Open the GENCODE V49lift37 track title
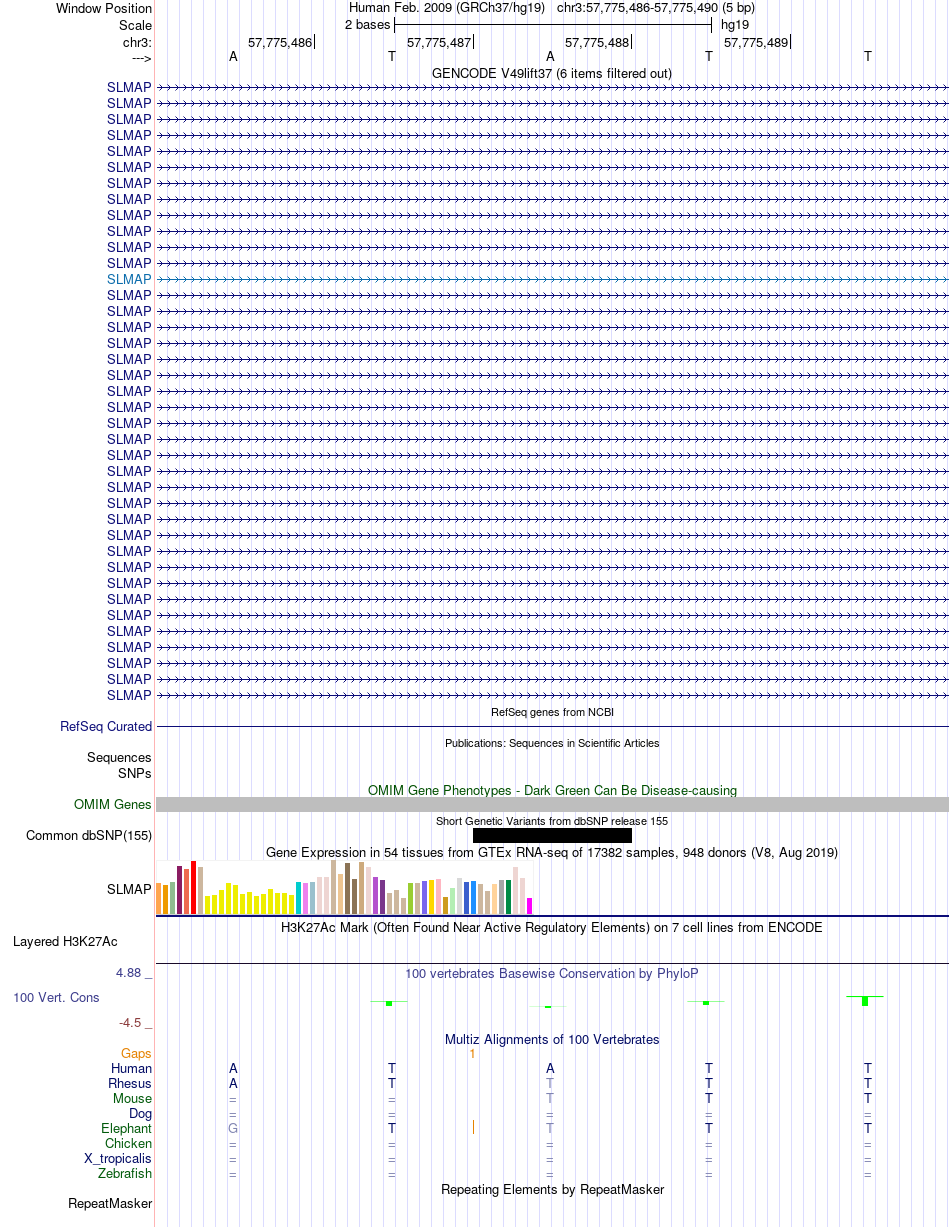This screenshot has height=1227, width=950. click(551, 73)
